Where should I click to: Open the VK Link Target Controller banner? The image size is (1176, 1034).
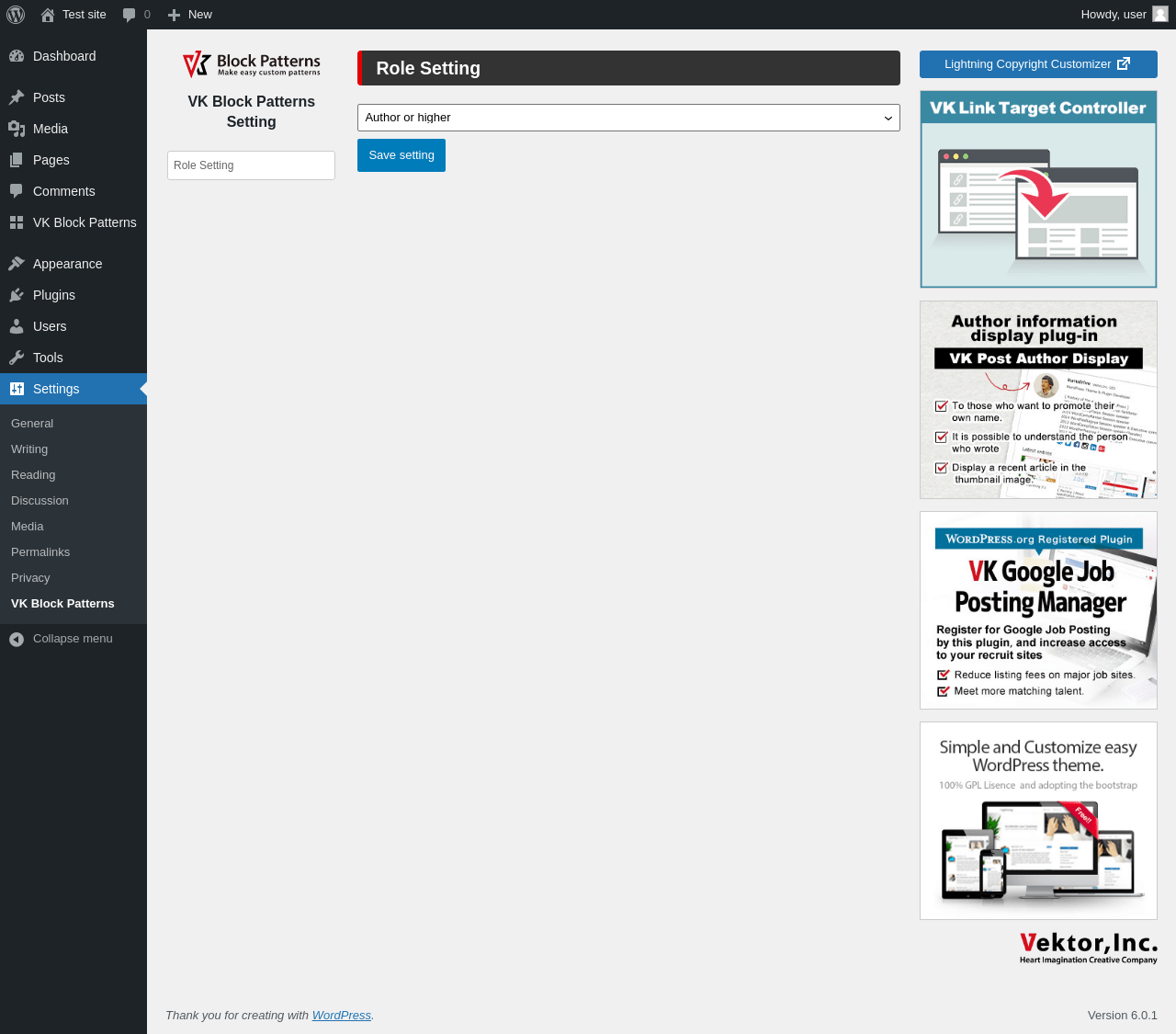tap(1038, 189)
